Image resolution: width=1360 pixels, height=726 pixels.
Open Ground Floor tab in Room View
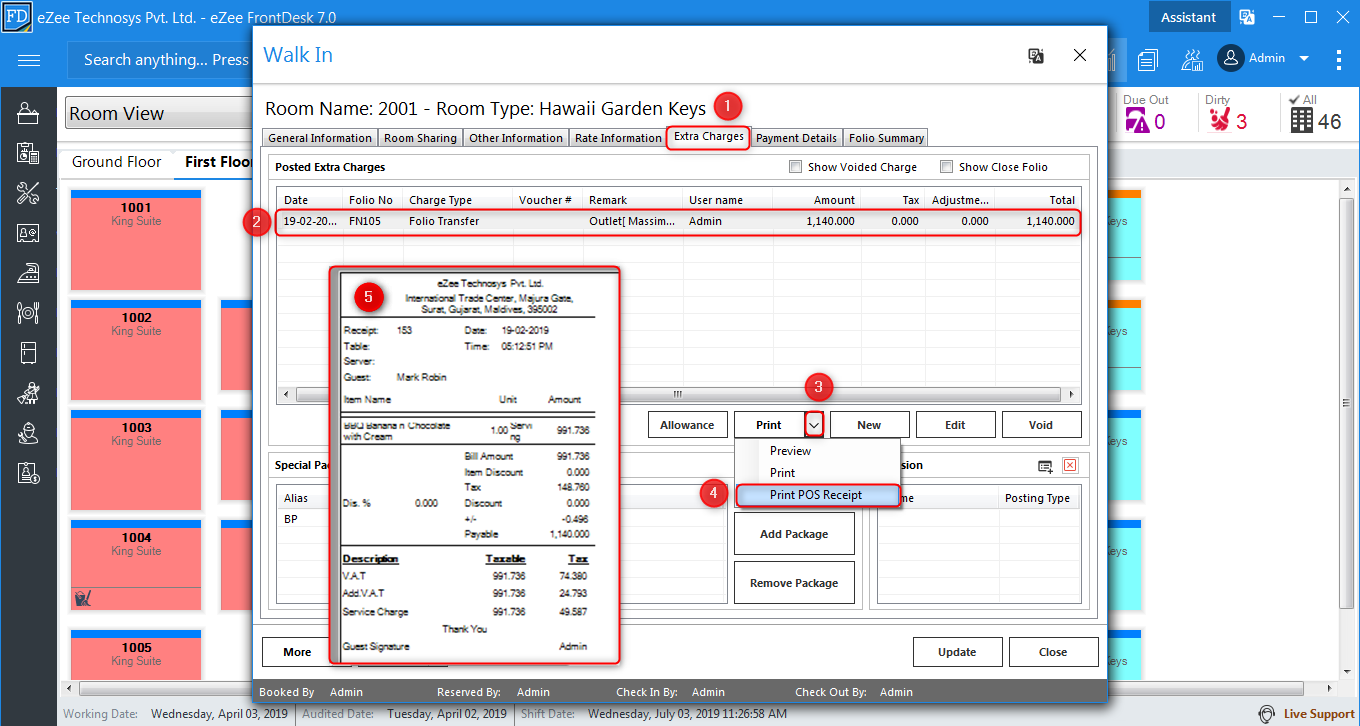click(116, 162)
